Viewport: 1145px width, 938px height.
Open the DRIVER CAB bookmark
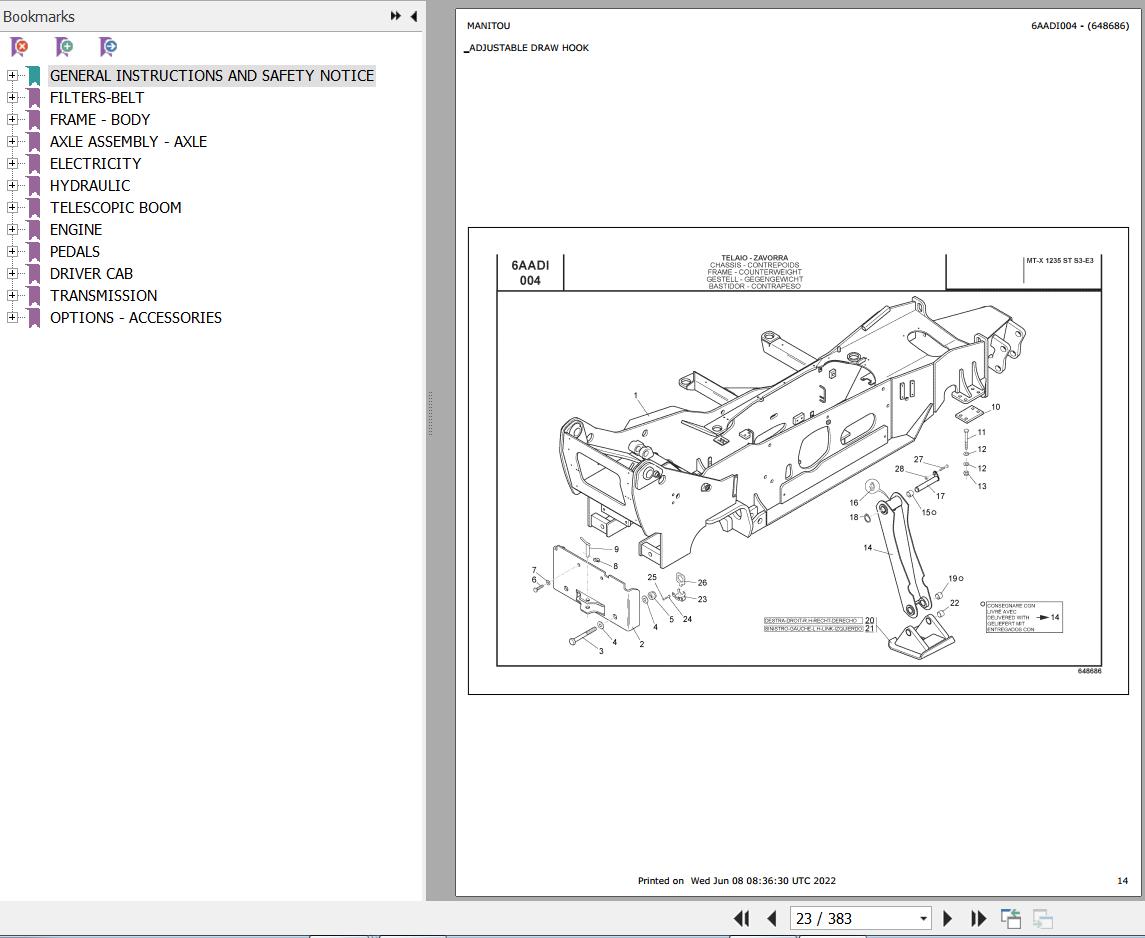pos(91,274)
